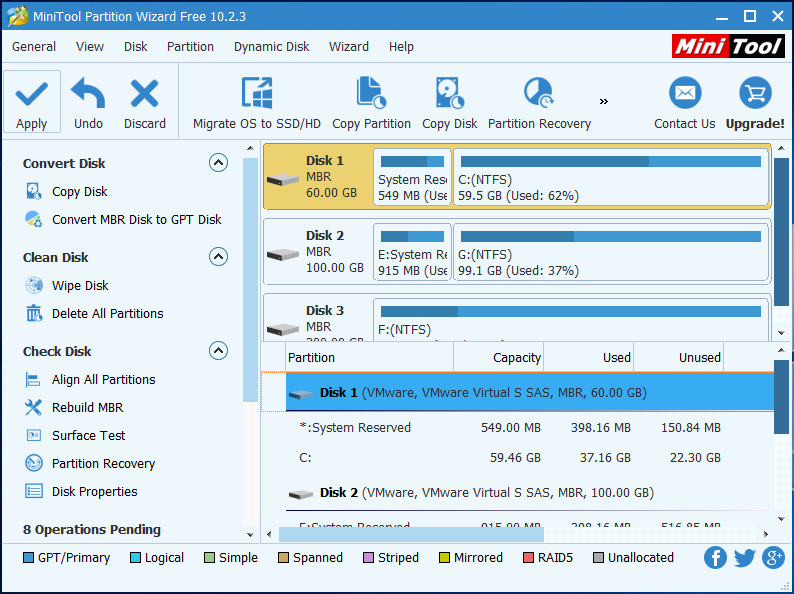The height and width of the screenshot is (594, 794).
Task: Launch Migrate OS to SSD/HD wizard
Action: pos(257,102)
